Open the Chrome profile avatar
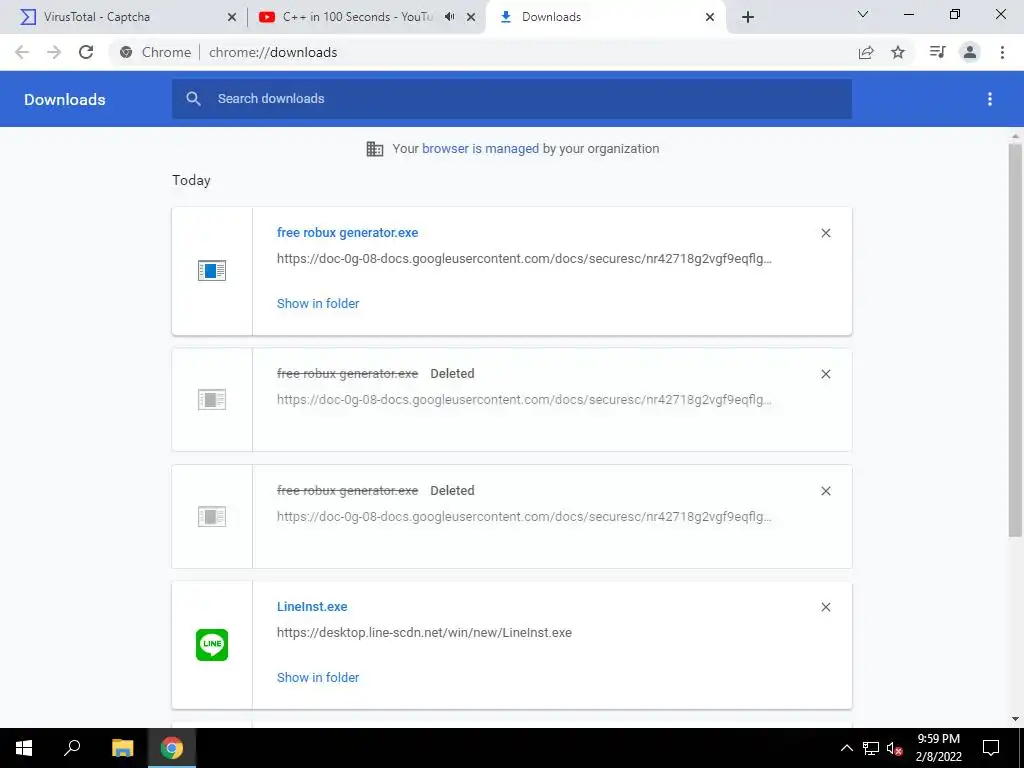Image resolution: width=1024 pixels, height=768 pixels. pos(970,52)
